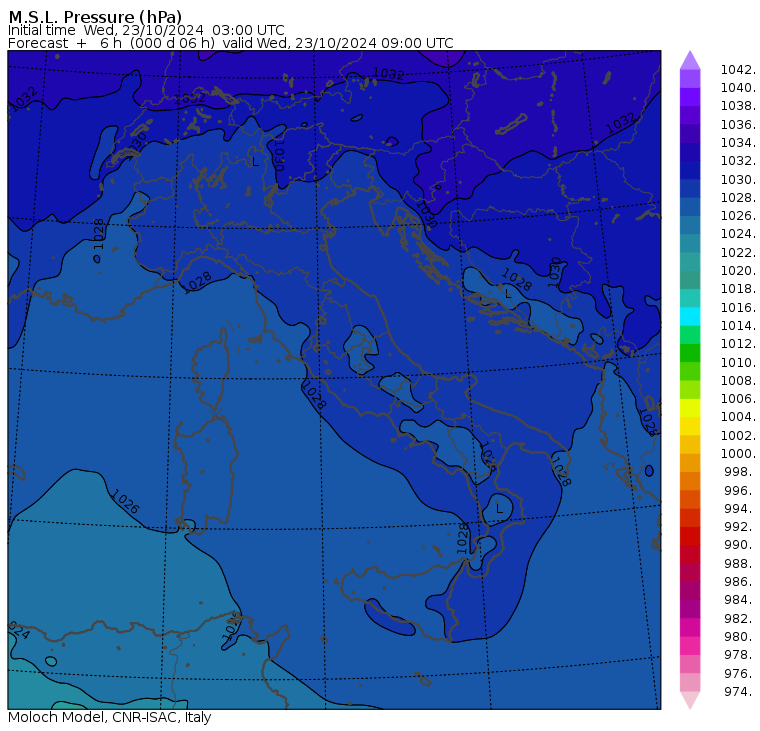This screenshot has width=760, height=731.
Task: Click the 1026 contour label west of Sardinia
Action: (x=125, y=502)
